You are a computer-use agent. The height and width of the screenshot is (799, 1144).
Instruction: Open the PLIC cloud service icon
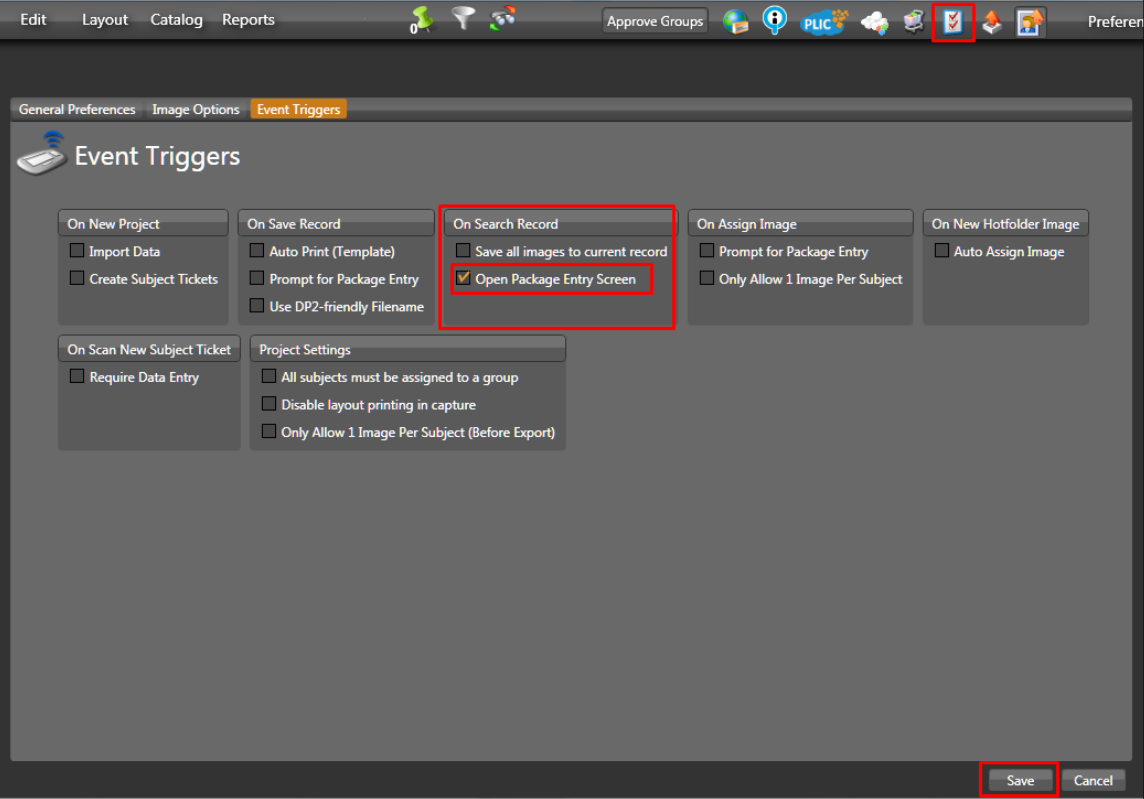821,21
